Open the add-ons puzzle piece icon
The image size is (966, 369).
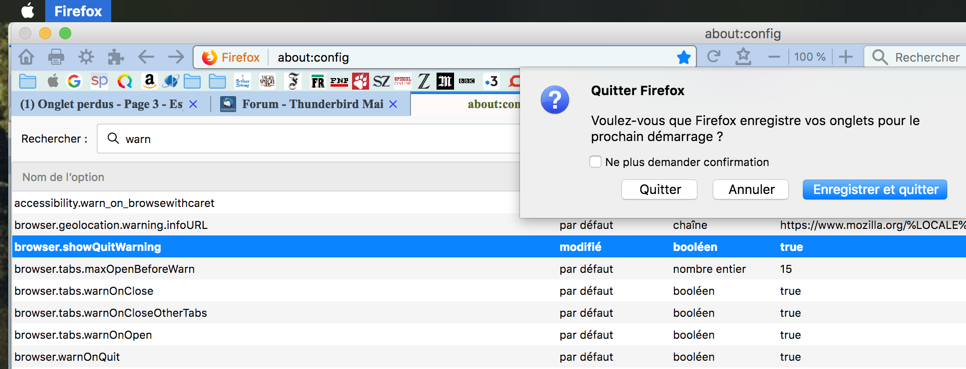pos(115,57)
